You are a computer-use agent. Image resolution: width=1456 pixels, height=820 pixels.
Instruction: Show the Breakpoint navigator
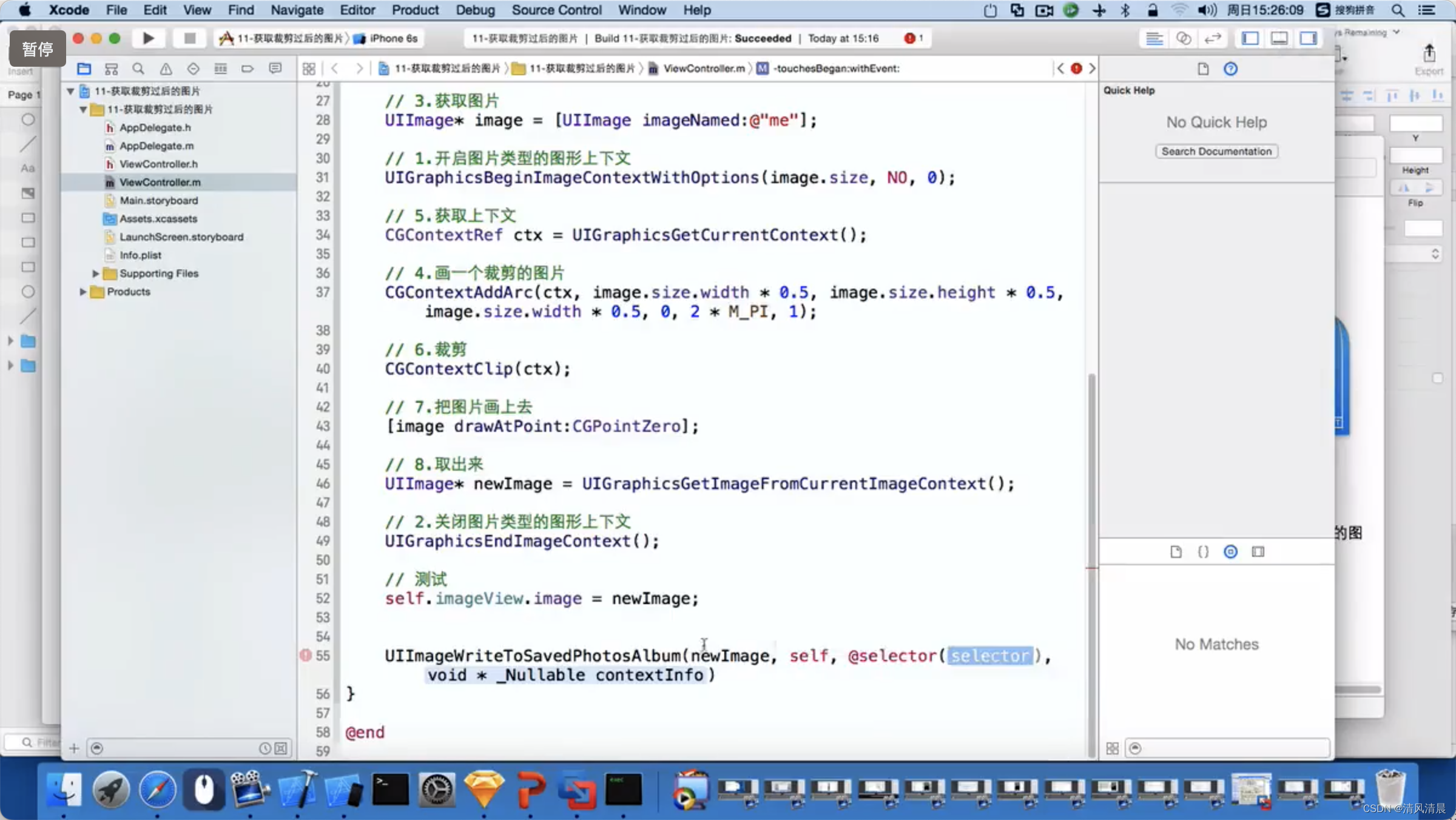pos(248,69)
